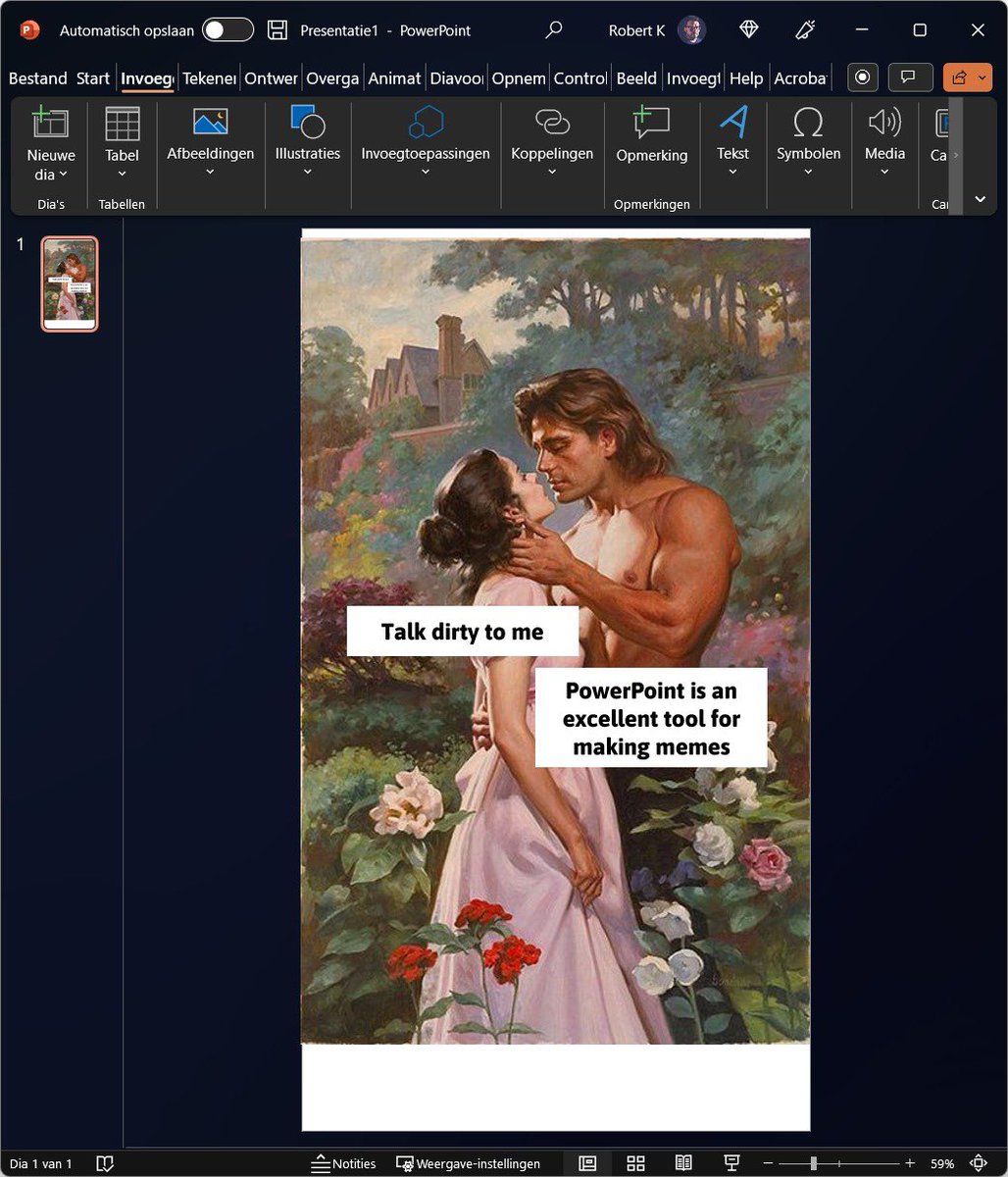Open the comments pane speech-bubble button

point(909,77)
